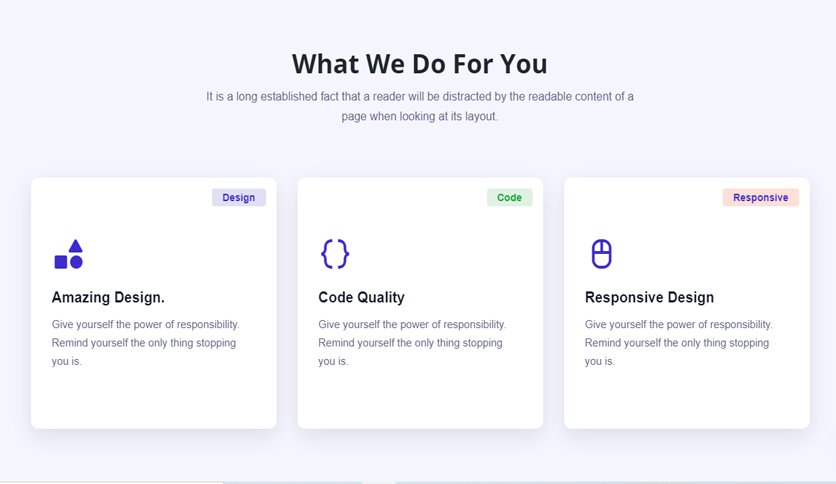Click the curly braces code icon
The width and height of the screenshot is (836, 484).
click(335, 254)
